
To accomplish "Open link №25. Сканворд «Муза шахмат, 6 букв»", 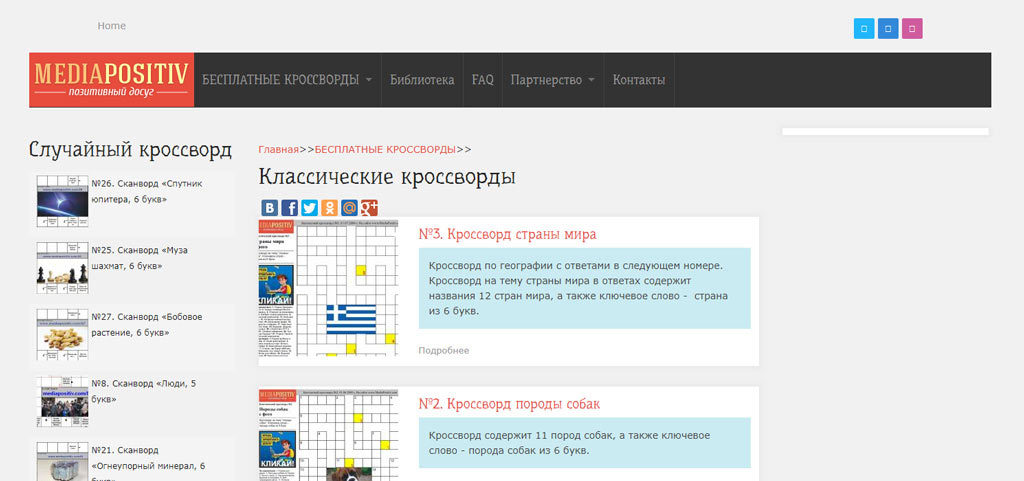I will (x=140, y=258).
